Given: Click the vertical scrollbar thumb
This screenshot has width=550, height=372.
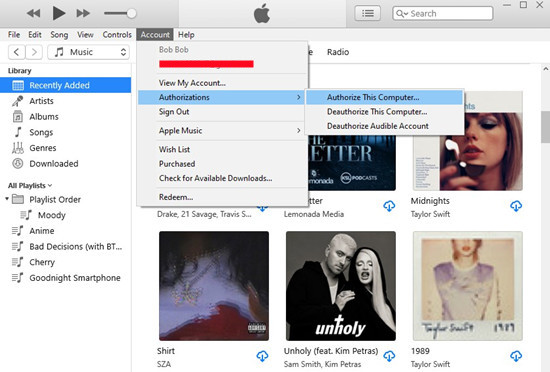Looking at the screenshot, I should [x=545, y=127].
